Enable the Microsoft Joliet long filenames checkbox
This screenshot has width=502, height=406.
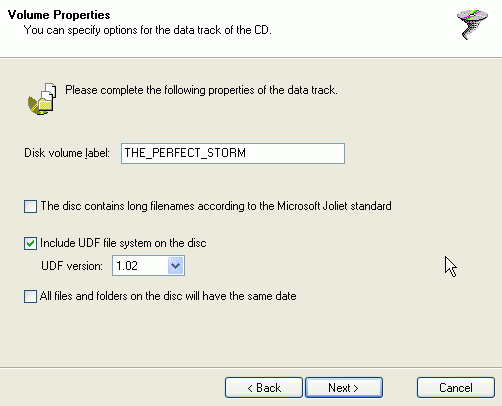(30, 206)
